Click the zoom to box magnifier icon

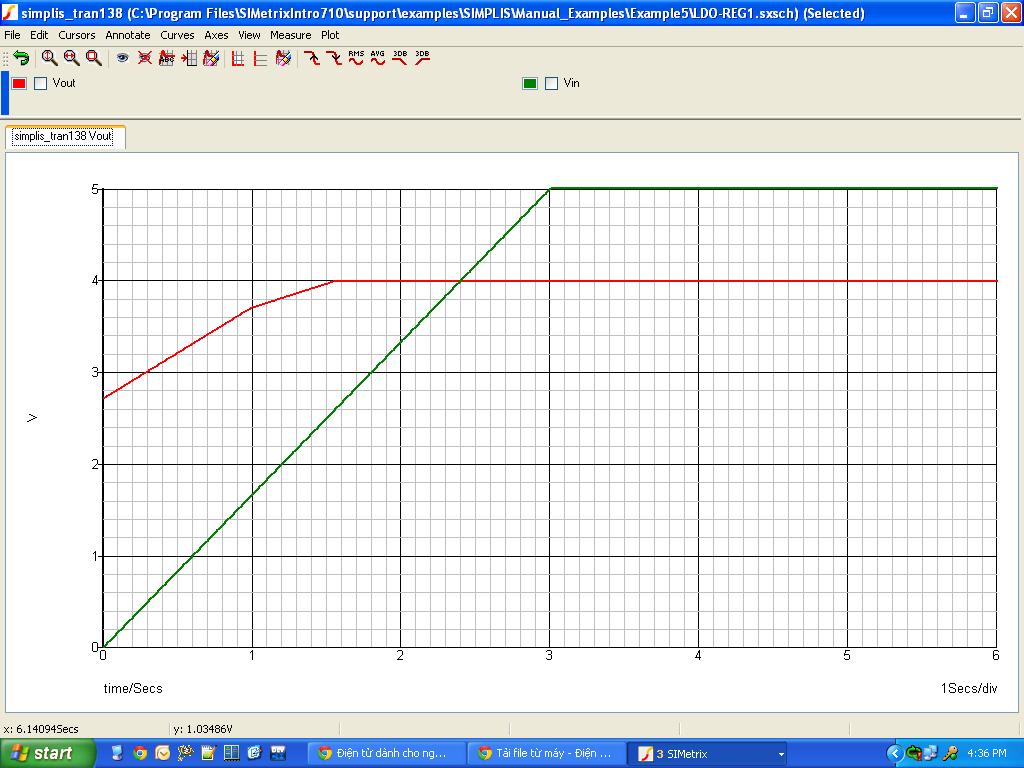click(x=93, y=58)
